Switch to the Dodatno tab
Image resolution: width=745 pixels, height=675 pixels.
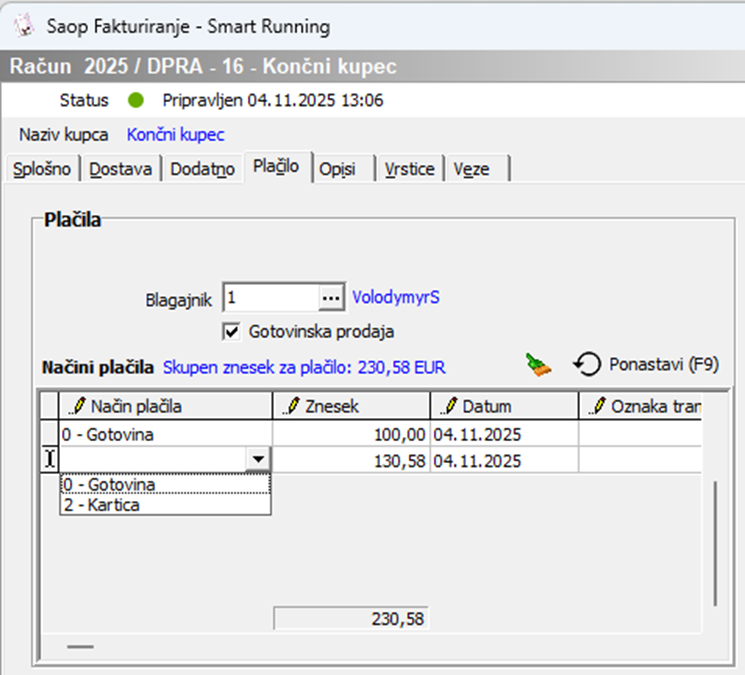pyautogui.click(x=202, y=169)
